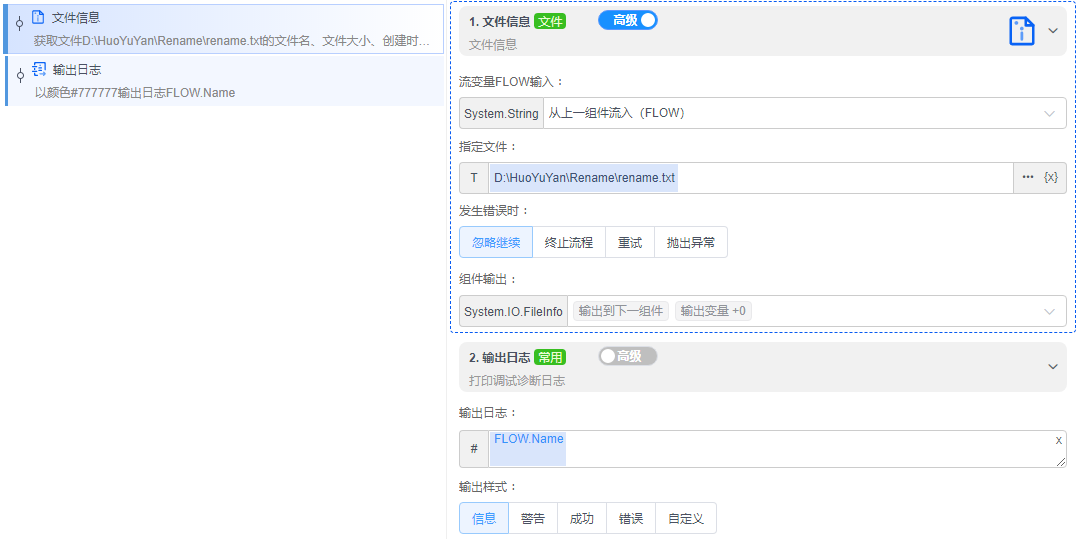Screen dimensions: 1079x539
Task: Turn on 高级 switch for 输出日志
Action: coord(628,356)
